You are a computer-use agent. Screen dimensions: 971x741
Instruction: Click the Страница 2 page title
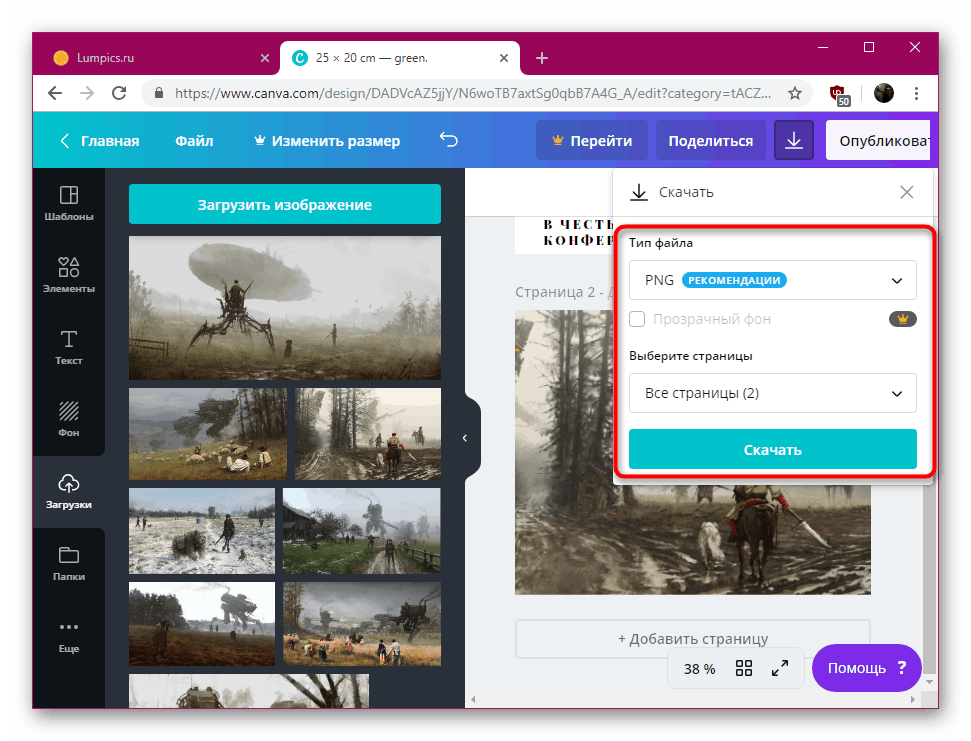[x=564, y=292]
